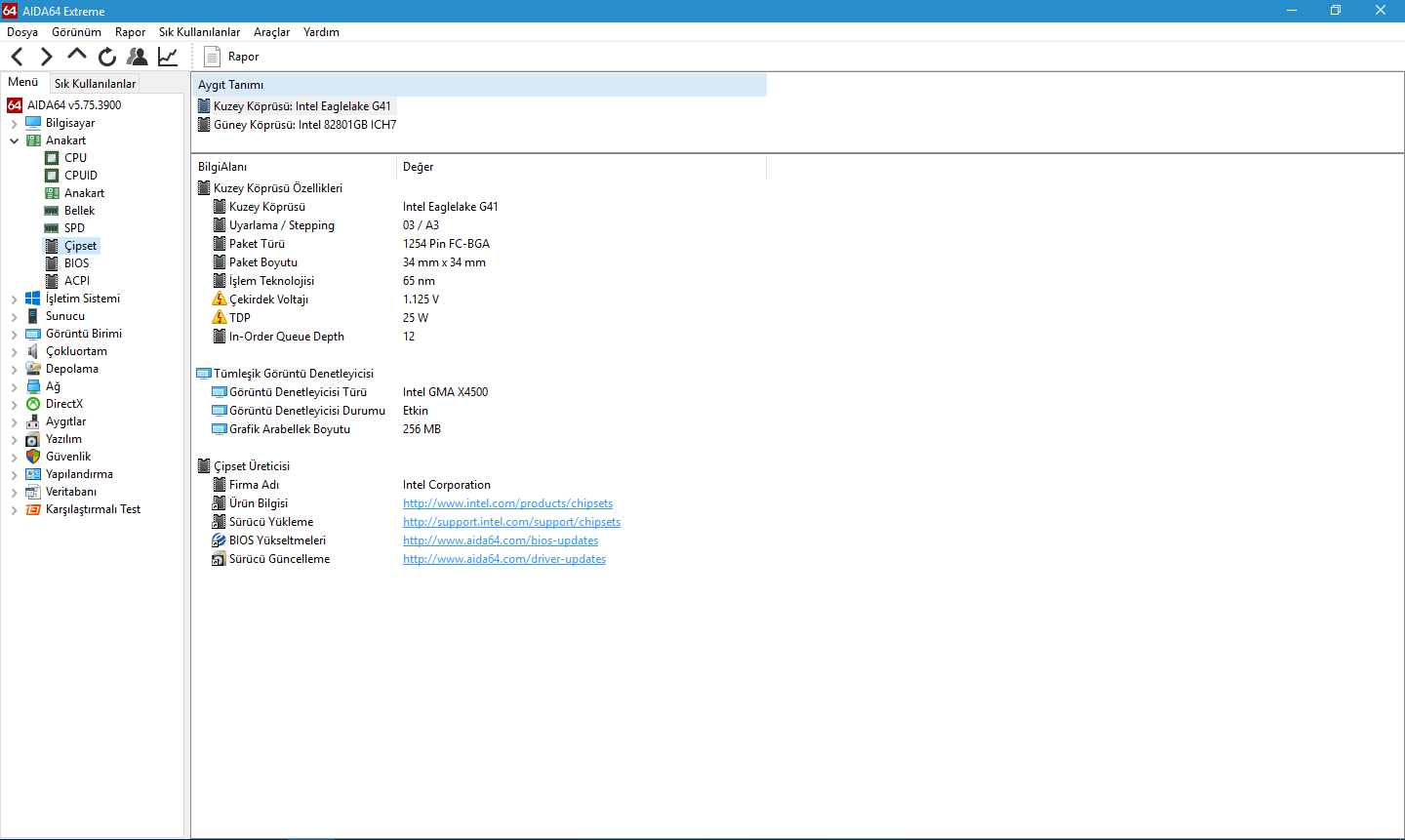Viewport: 1405px width, 840px height.
Task: Click the Windows logo icon for İşletim Sistemi
Action: [x=33, y=299]
